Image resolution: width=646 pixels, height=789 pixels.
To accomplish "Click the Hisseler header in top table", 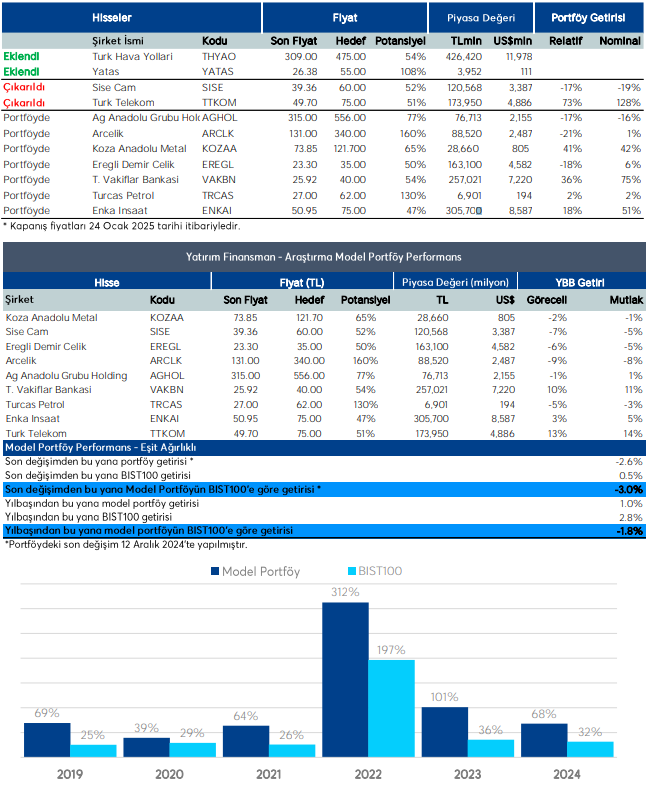I will (x=111, y=18).
